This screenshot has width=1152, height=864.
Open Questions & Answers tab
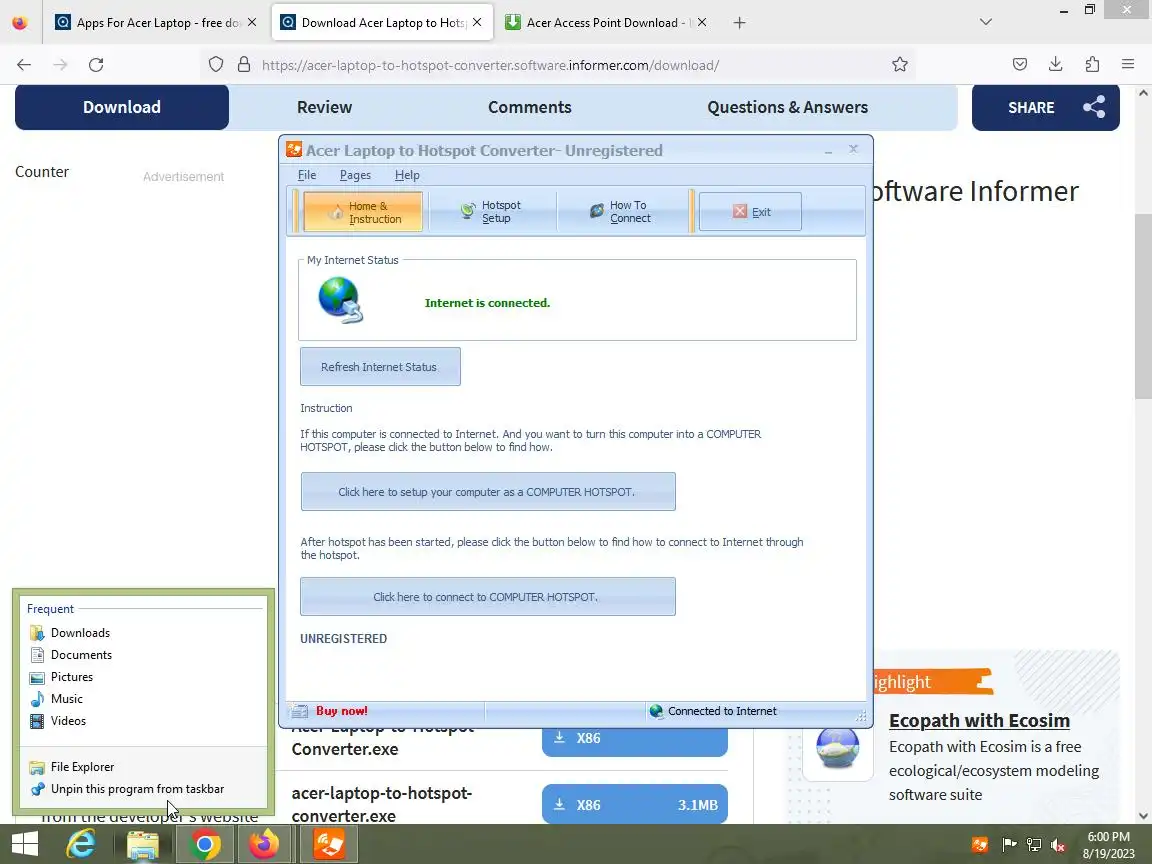coord(788,107)
